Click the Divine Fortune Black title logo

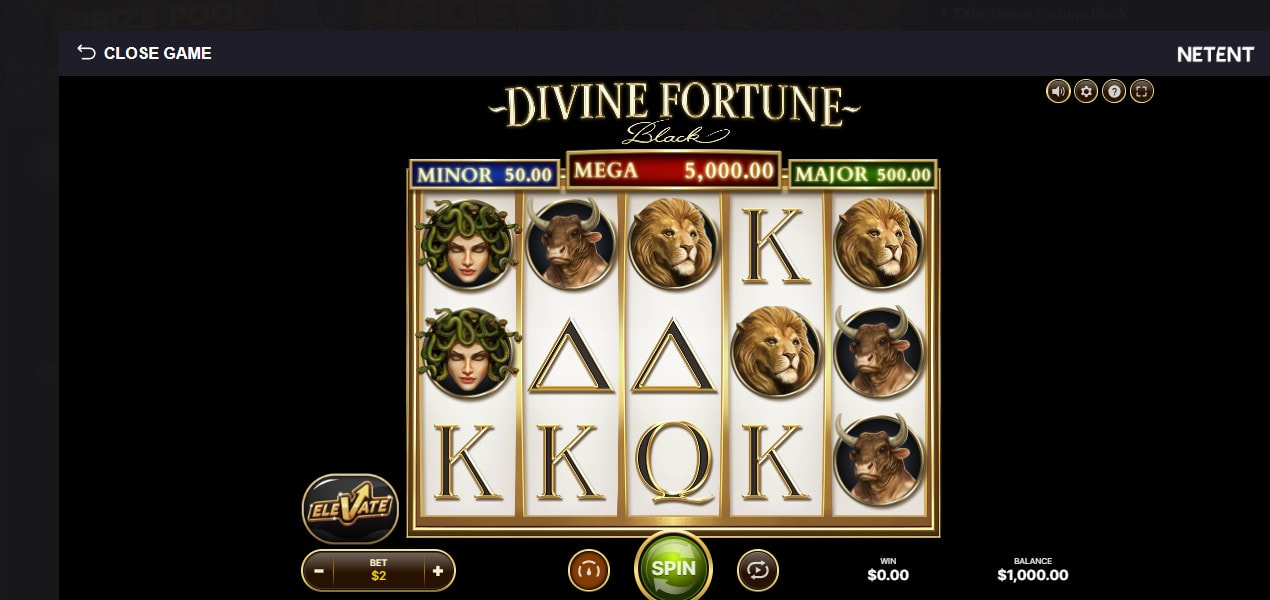(675, 112)
